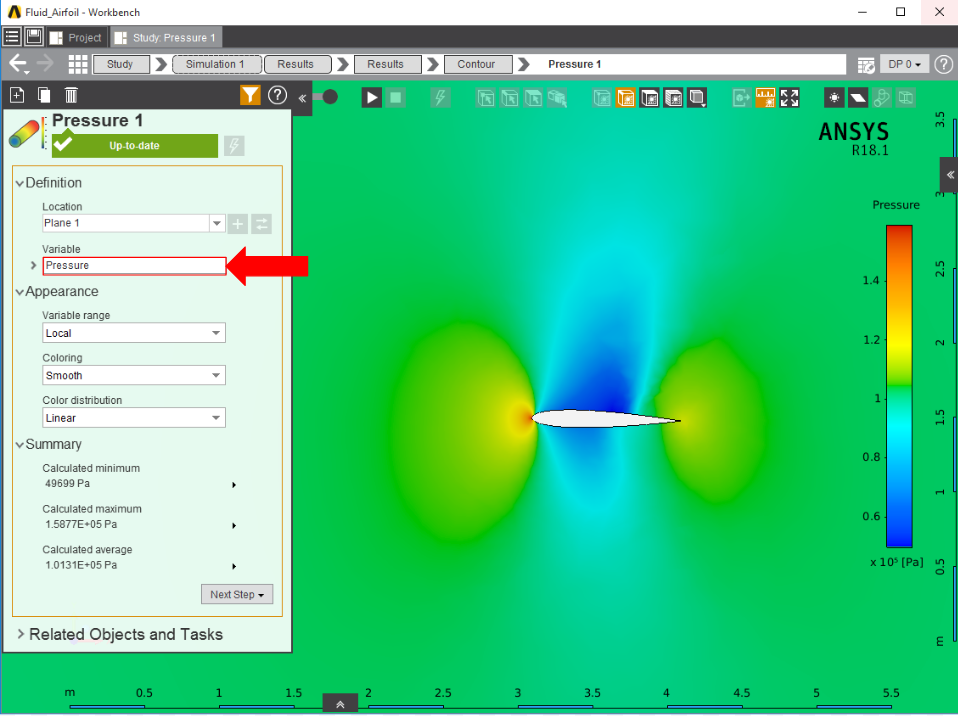Go back with the left arrow

(x=18, y=64)
